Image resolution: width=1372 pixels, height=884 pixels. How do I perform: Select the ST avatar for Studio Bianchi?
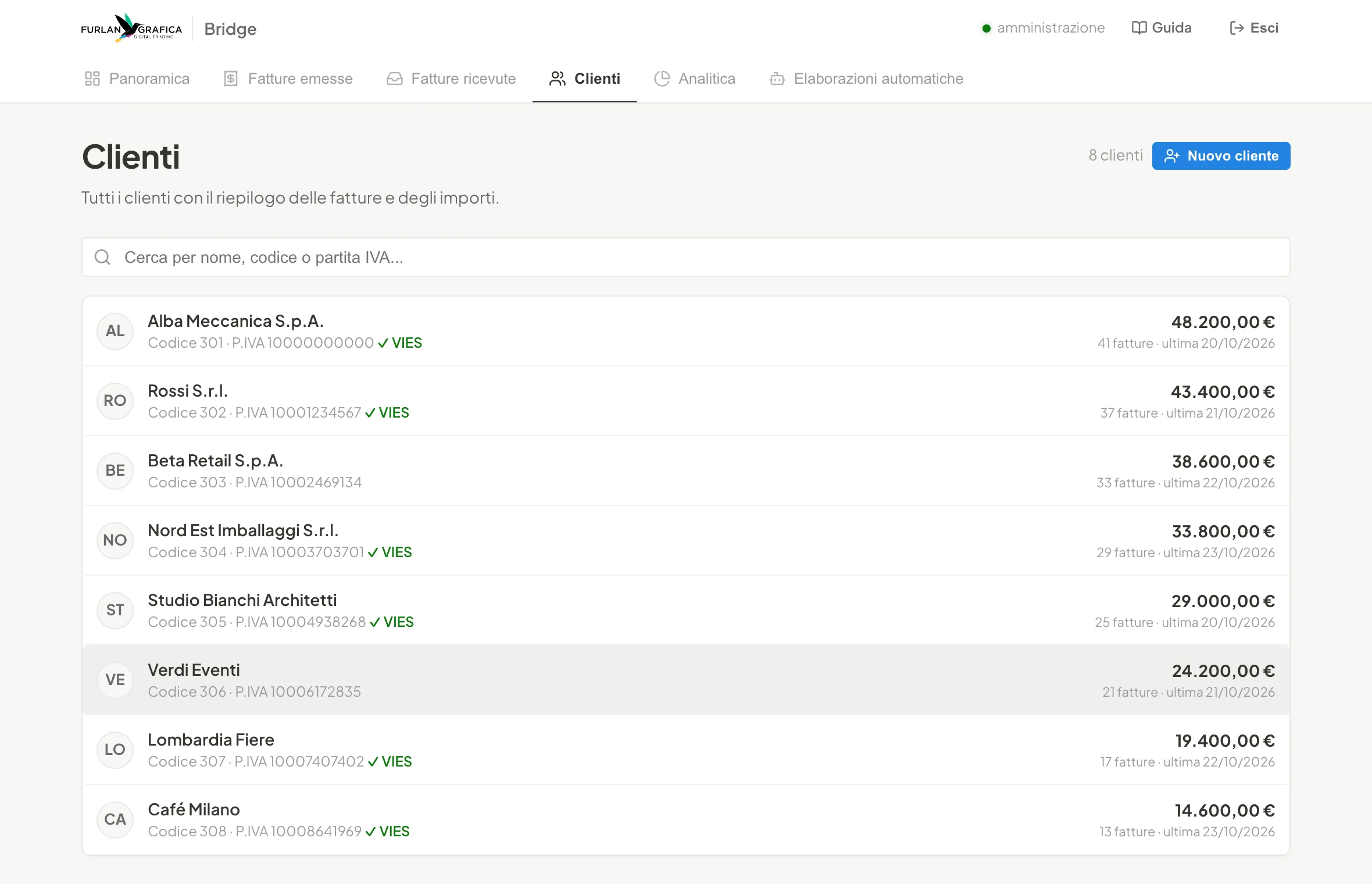[x=115, y=610]
